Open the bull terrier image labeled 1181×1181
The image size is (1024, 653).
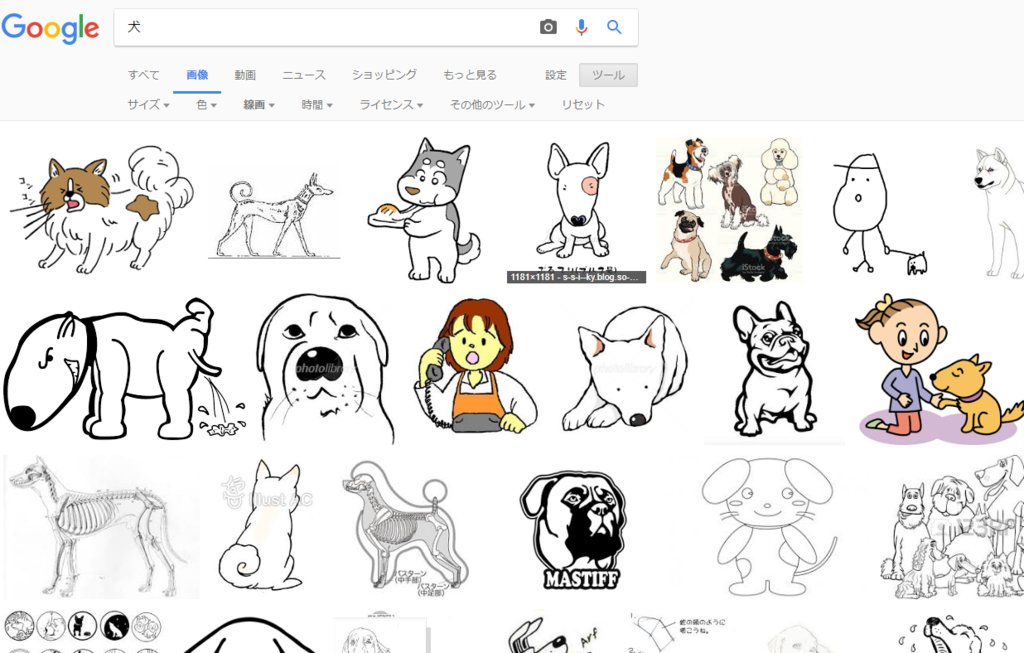point(577,210)
